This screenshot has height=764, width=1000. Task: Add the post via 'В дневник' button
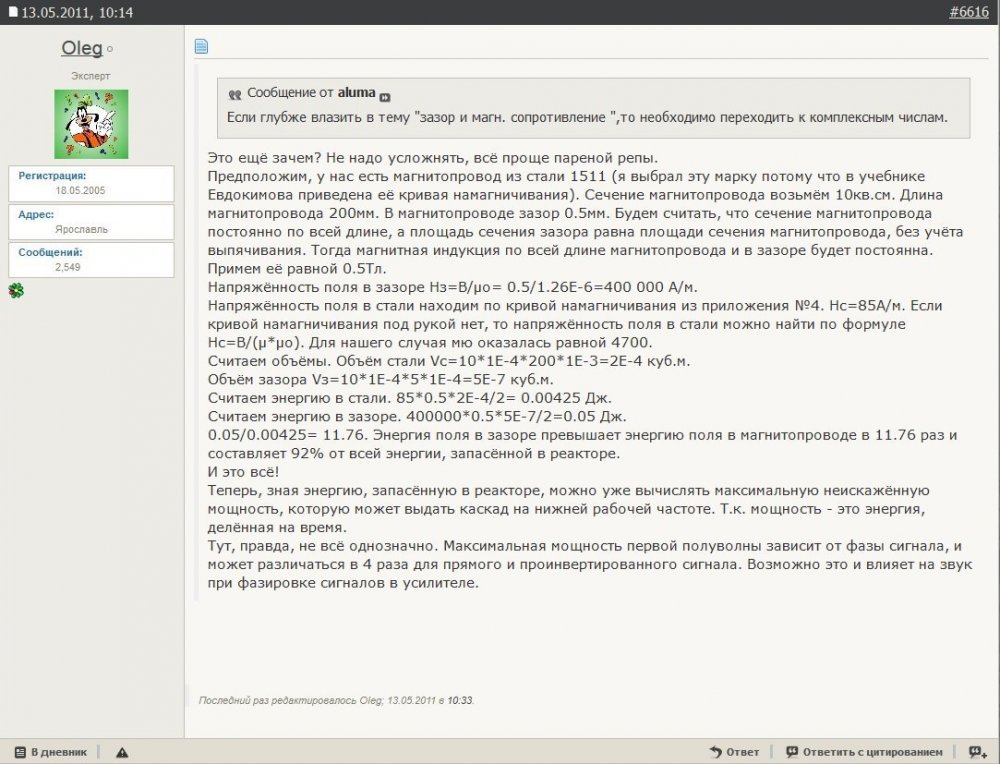[51, 752]
